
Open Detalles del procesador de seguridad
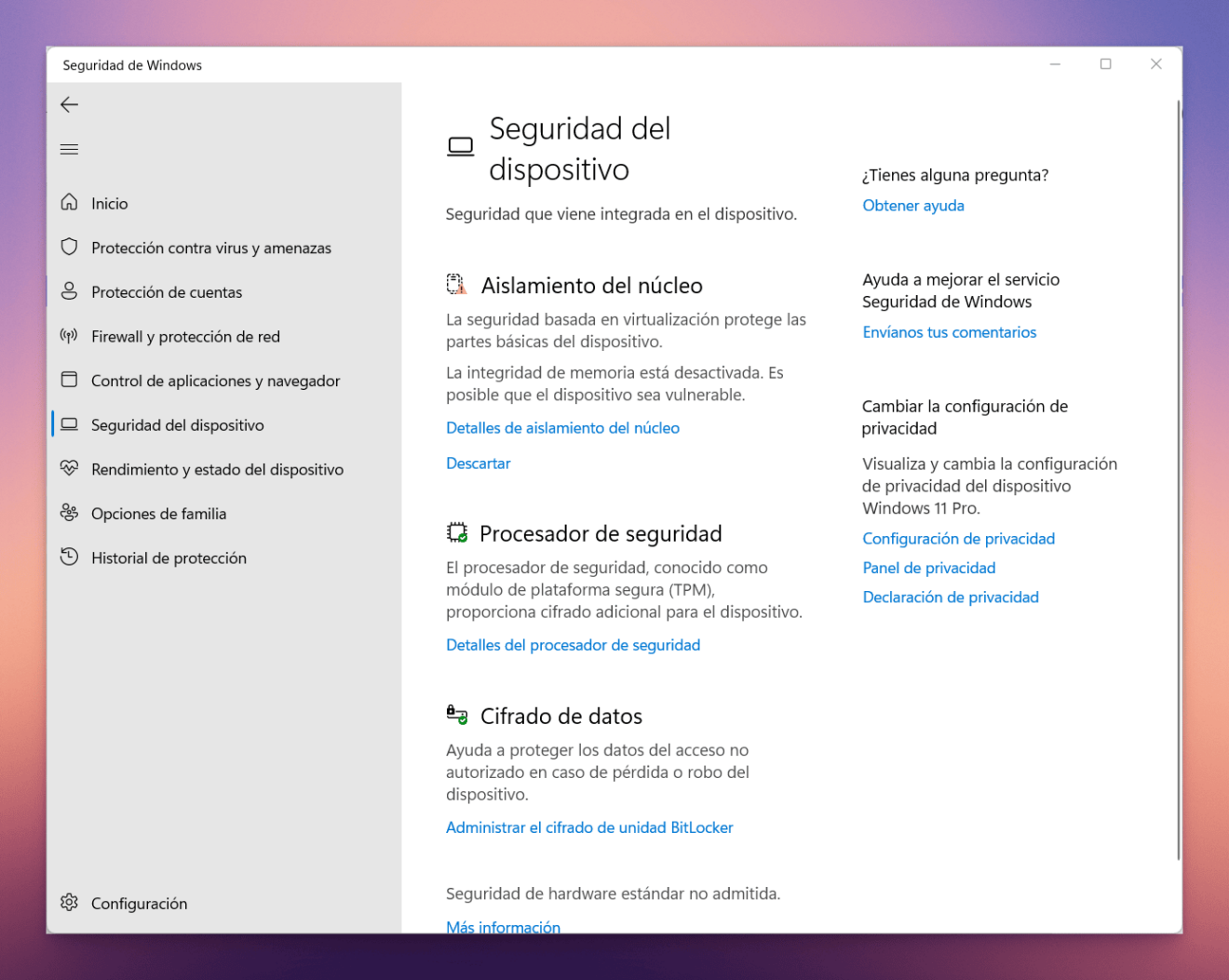click(573, 645)
